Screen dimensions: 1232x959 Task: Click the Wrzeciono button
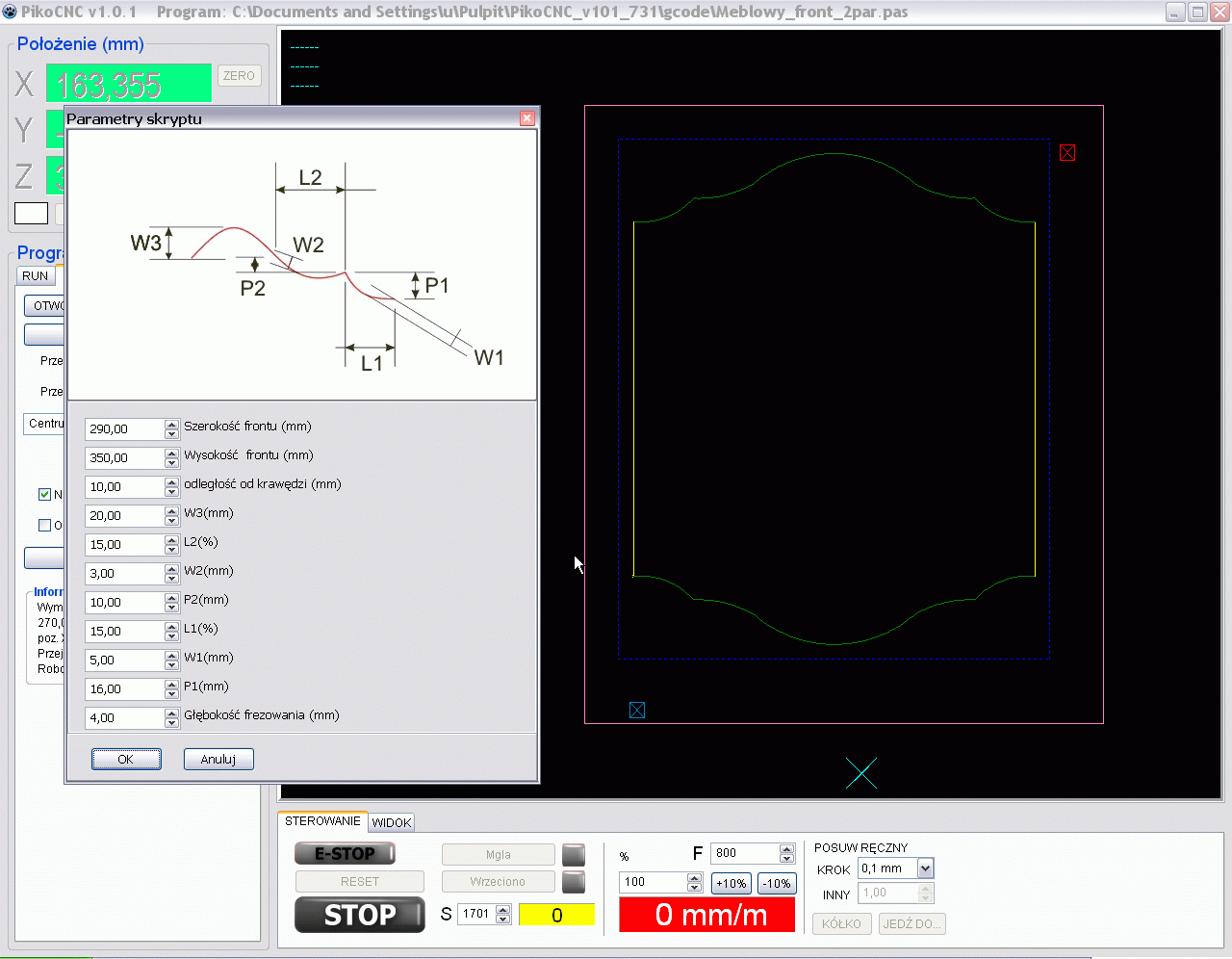(x=499, y=882)
